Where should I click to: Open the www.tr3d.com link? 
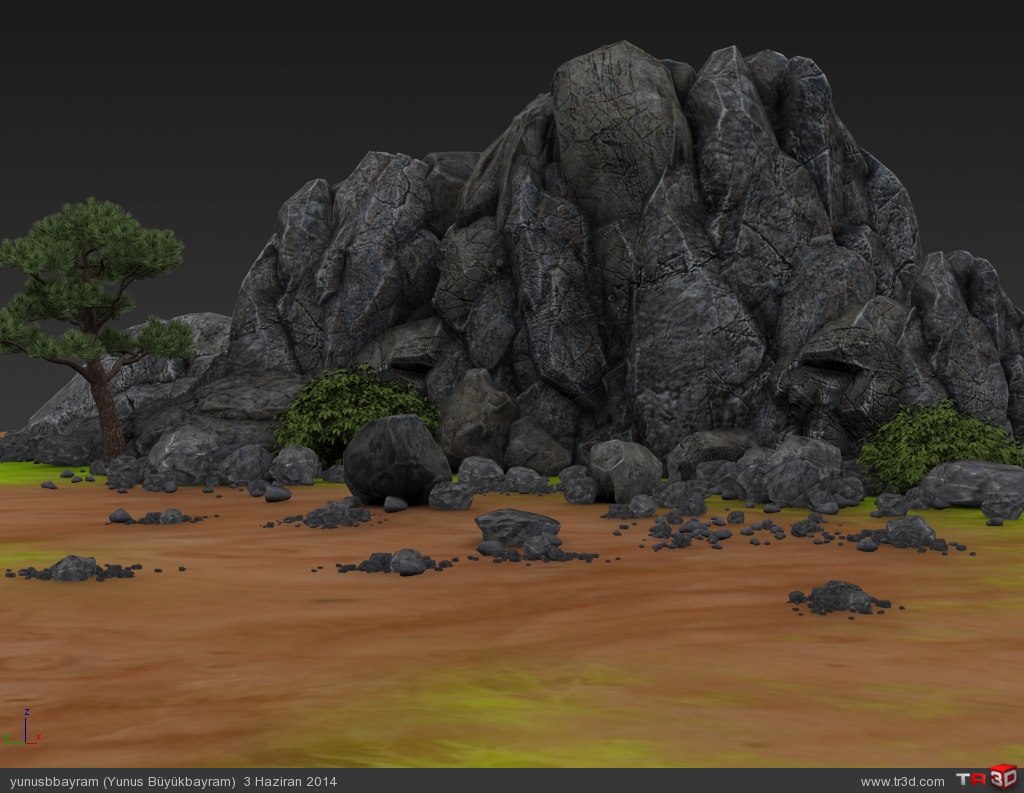tap(902, 782)
